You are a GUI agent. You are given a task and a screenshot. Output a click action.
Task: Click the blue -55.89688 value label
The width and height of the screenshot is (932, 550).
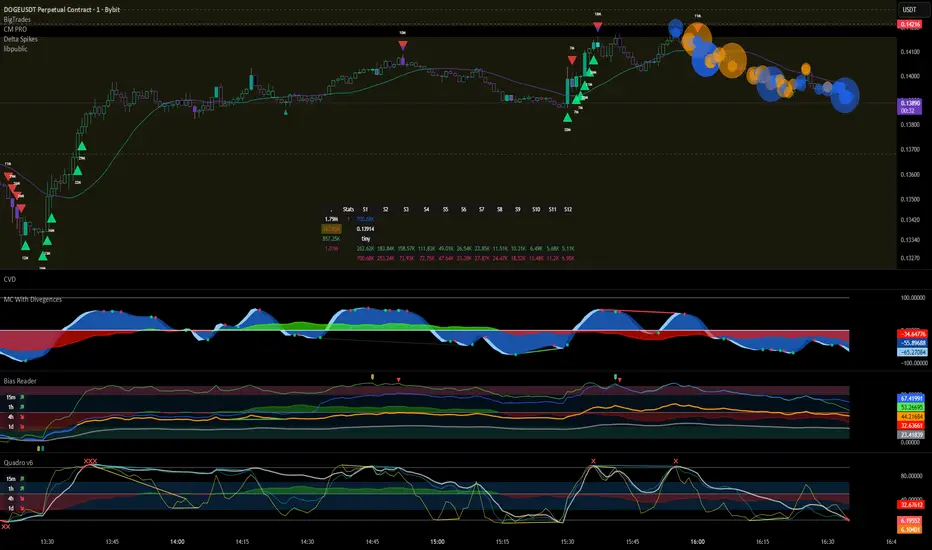912,343
